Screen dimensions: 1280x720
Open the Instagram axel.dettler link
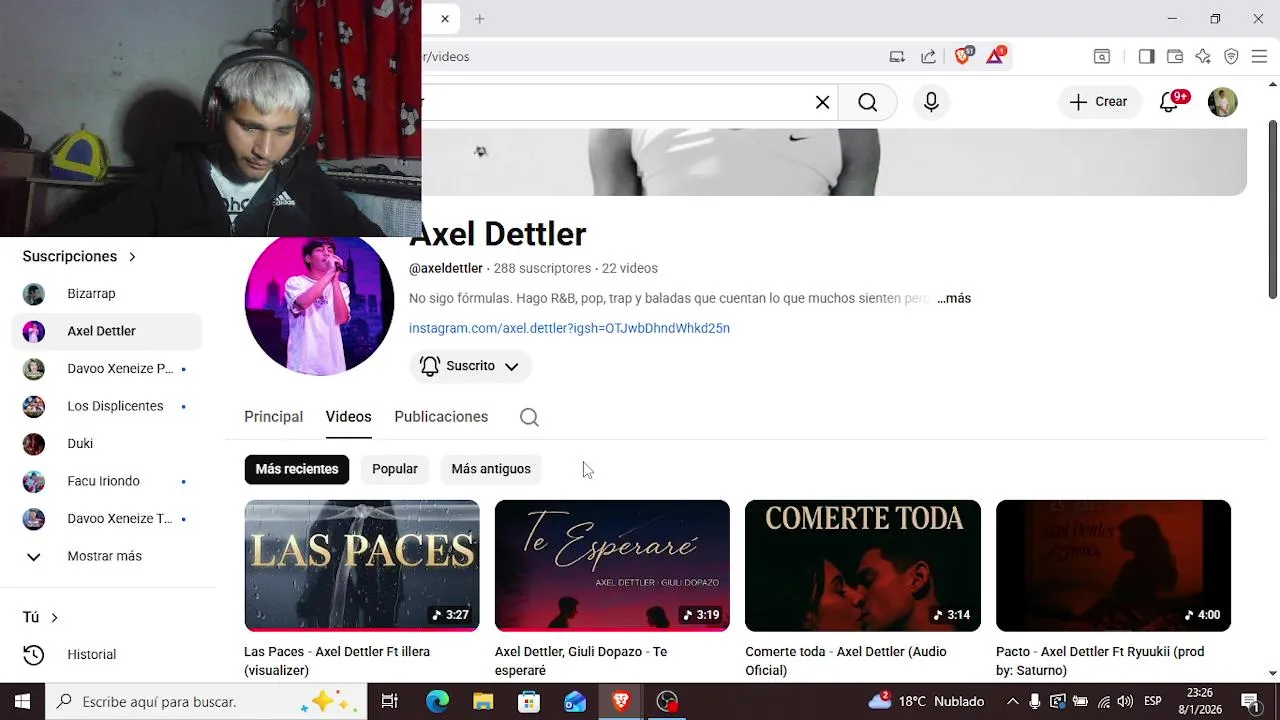coord(569,328)
